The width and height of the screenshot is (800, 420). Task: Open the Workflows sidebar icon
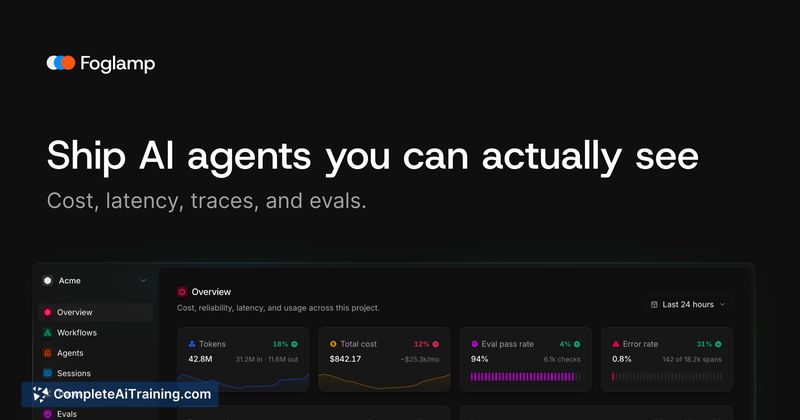point(47,333)
